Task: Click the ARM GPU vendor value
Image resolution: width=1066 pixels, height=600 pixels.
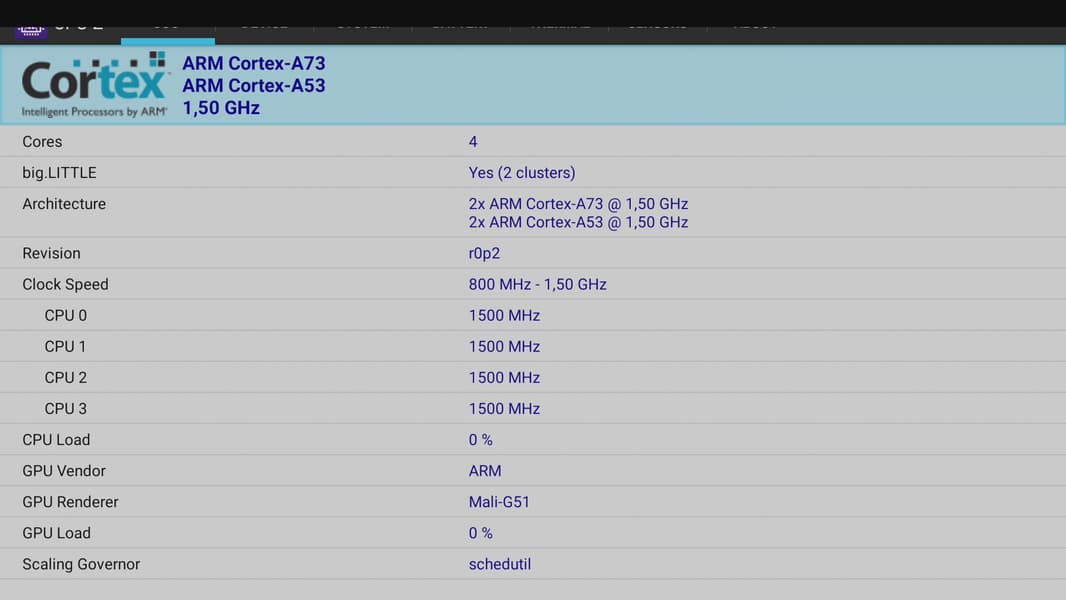Action: [485, 471]
